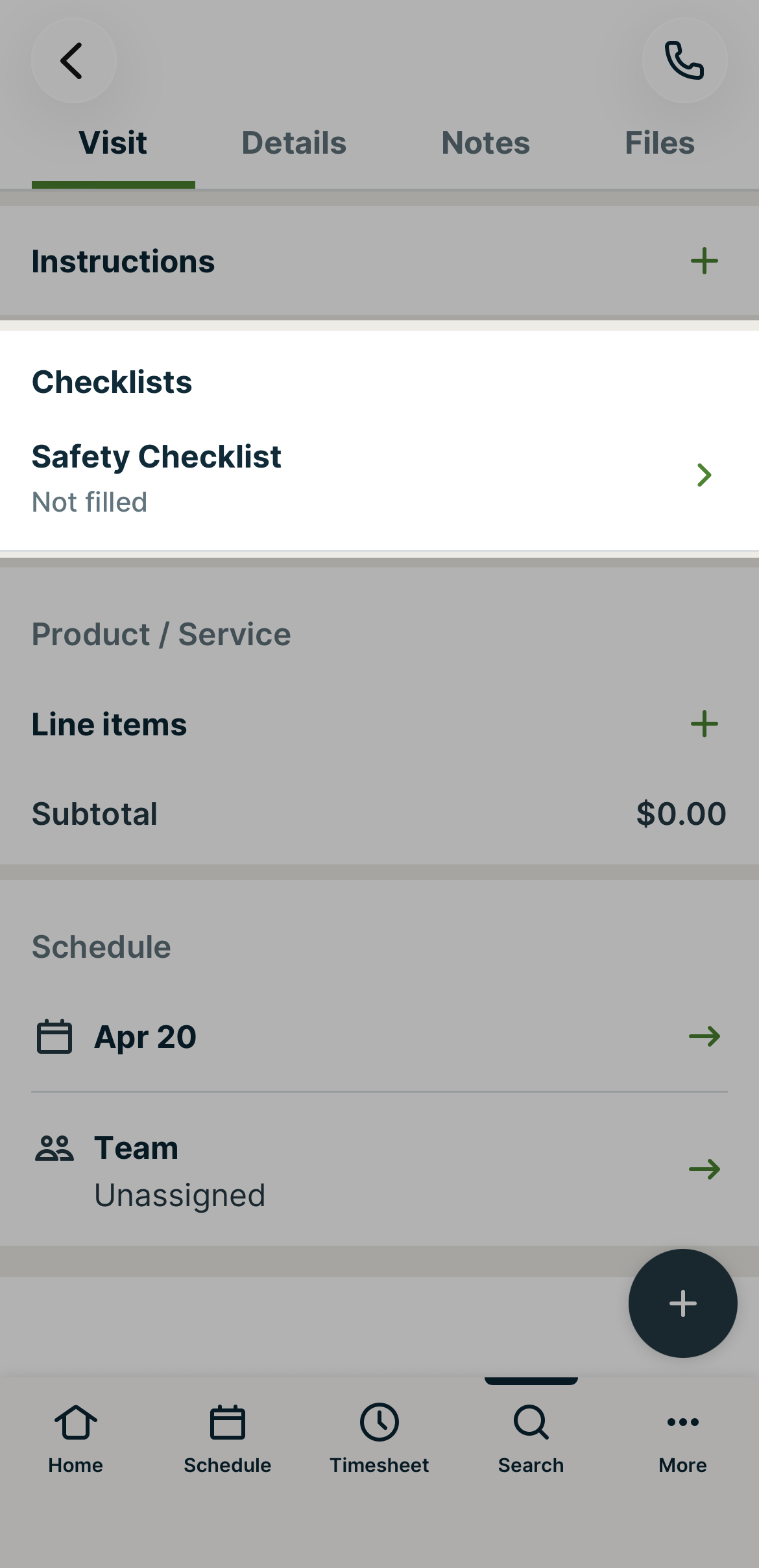Tap the calendar icon next to Apr 20
Screen dimensions: 759x1568
tap(54, 1036)
